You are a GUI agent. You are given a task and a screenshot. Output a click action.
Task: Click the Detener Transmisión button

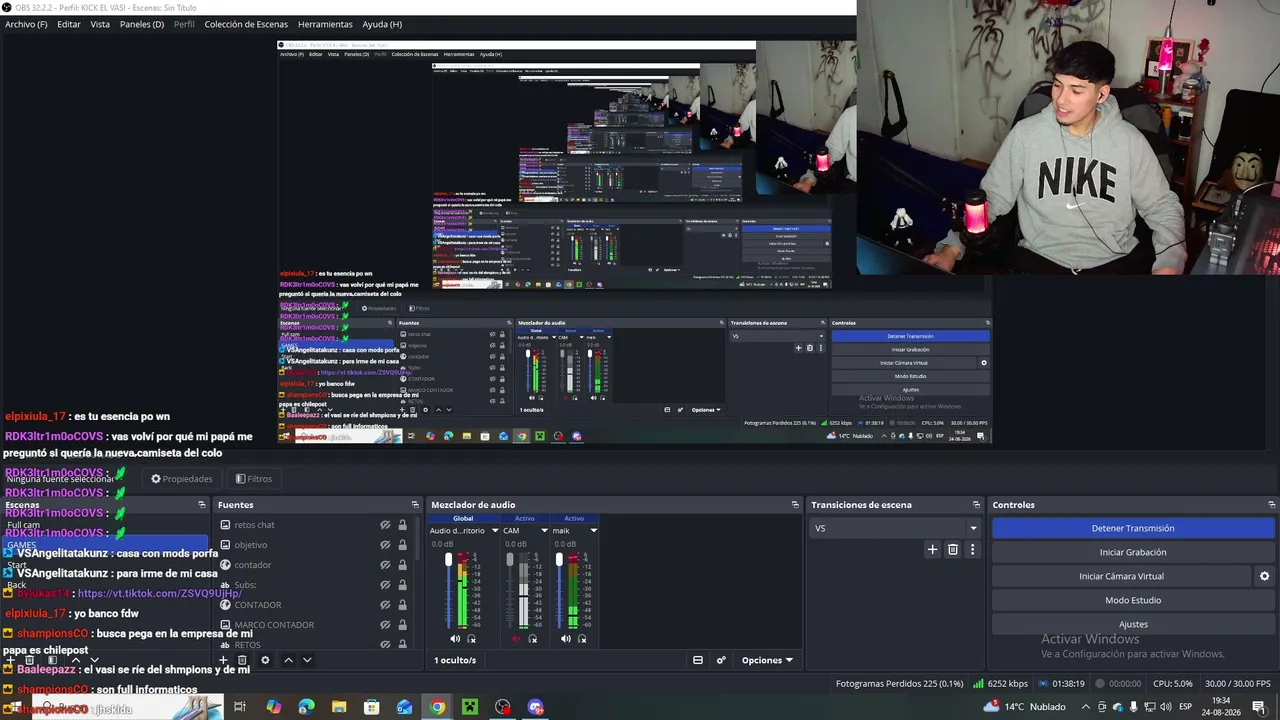pyautogui.click(x=1133, y=528)
